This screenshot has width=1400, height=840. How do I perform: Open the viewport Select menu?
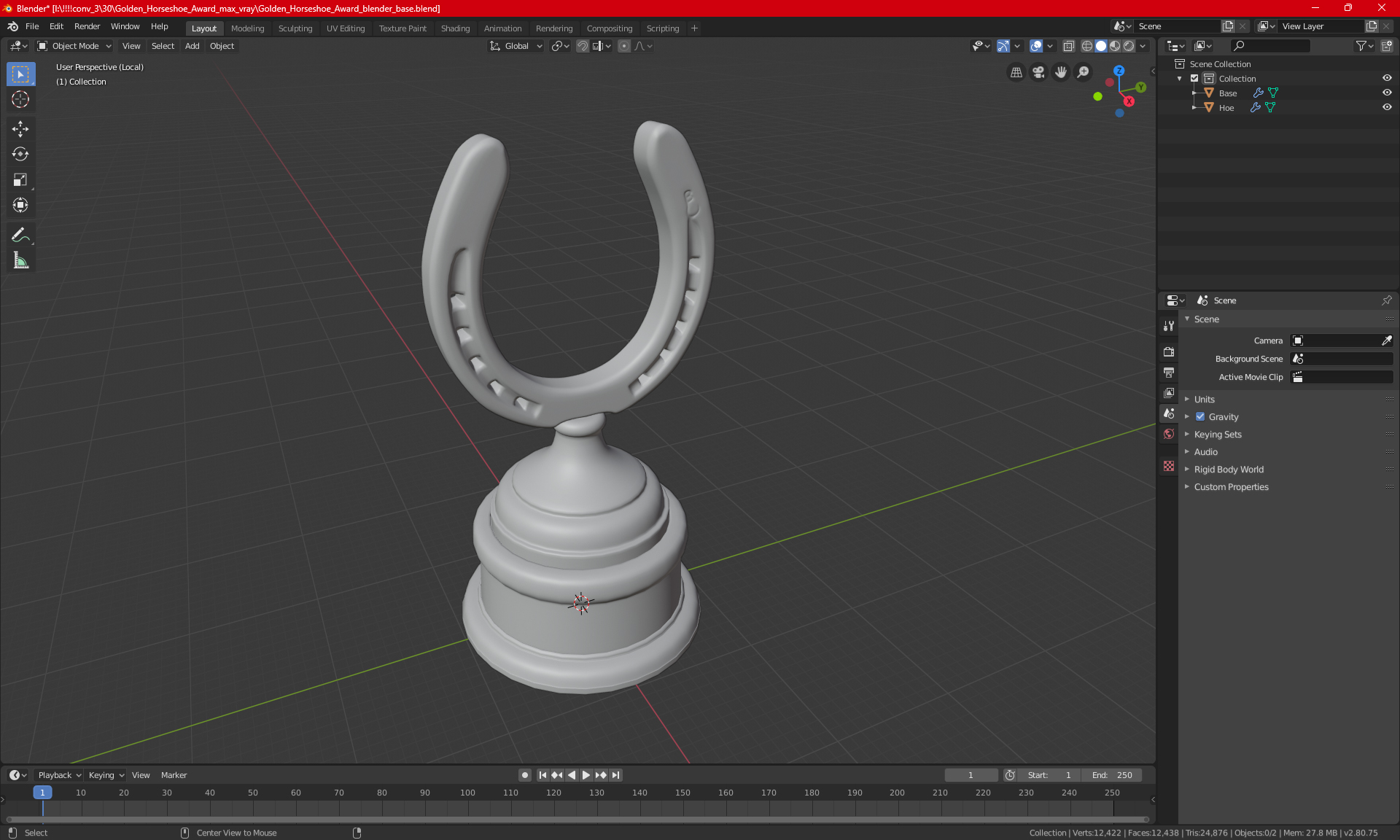[163, 46]
